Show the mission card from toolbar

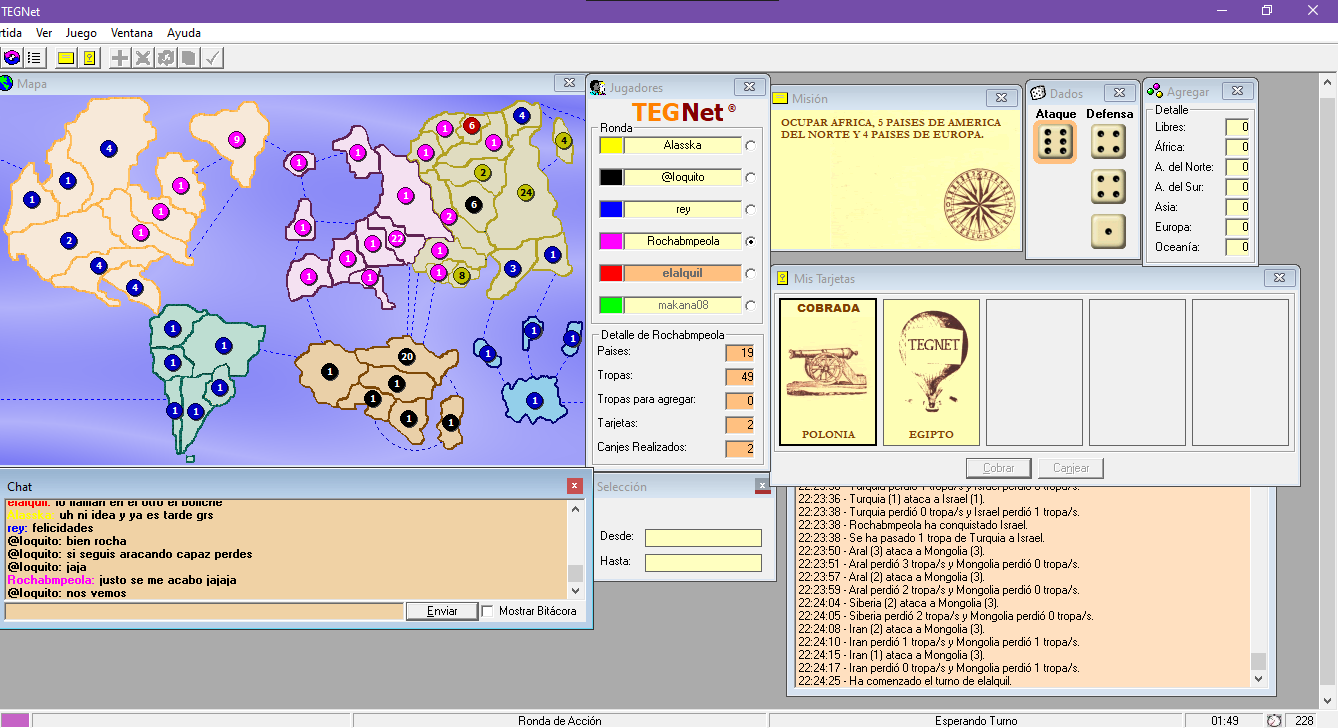[66, 58]
